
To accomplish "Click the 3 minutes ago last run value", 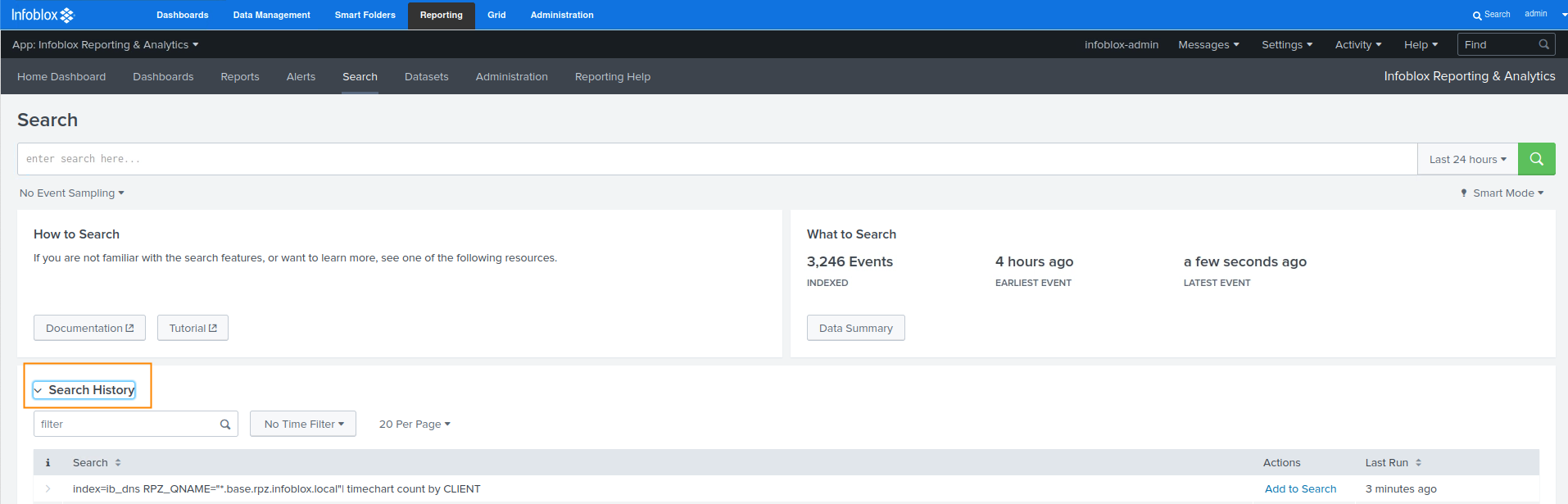I will click(1401, 489).
